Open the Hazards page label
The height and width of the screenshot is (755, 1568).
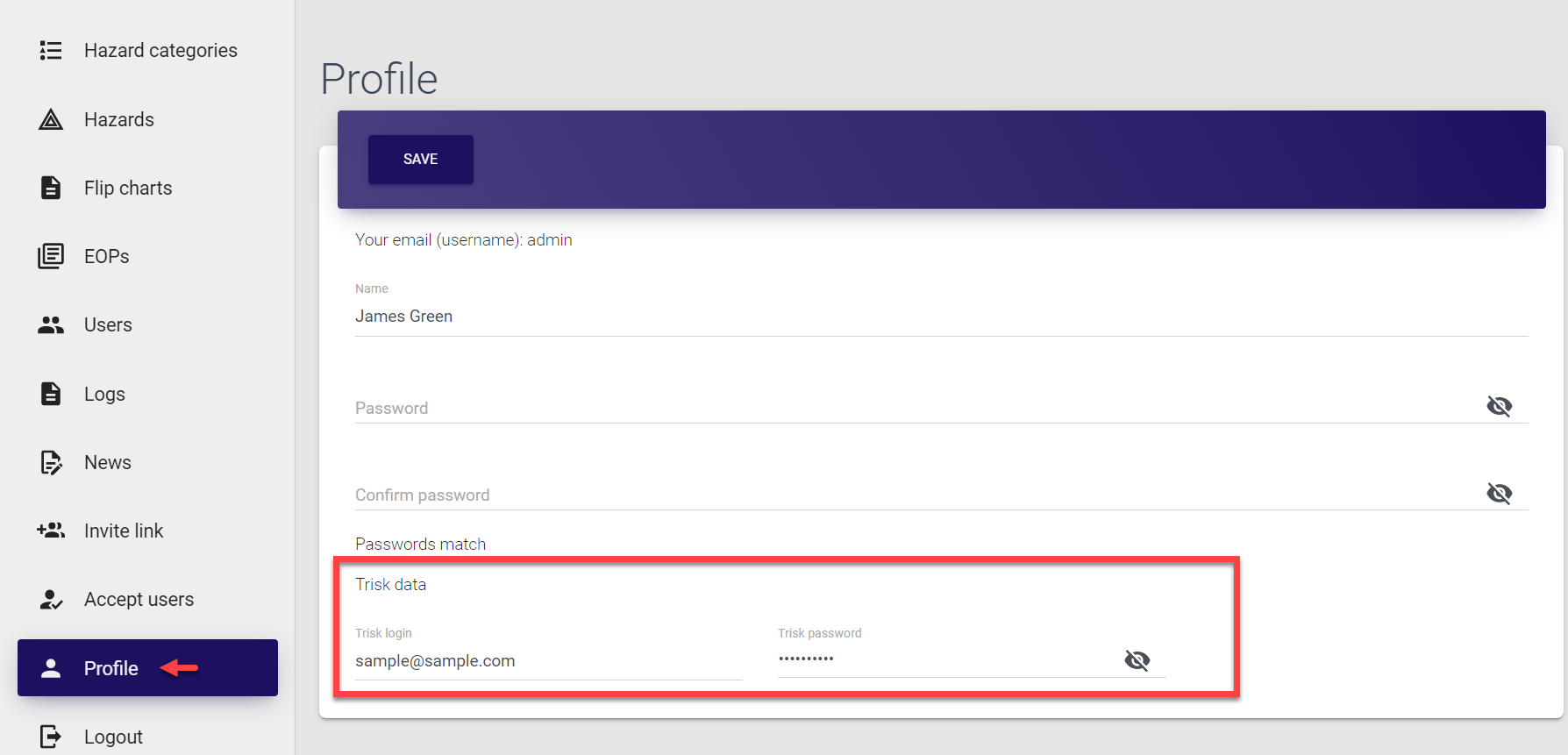(x=119, y=119)
